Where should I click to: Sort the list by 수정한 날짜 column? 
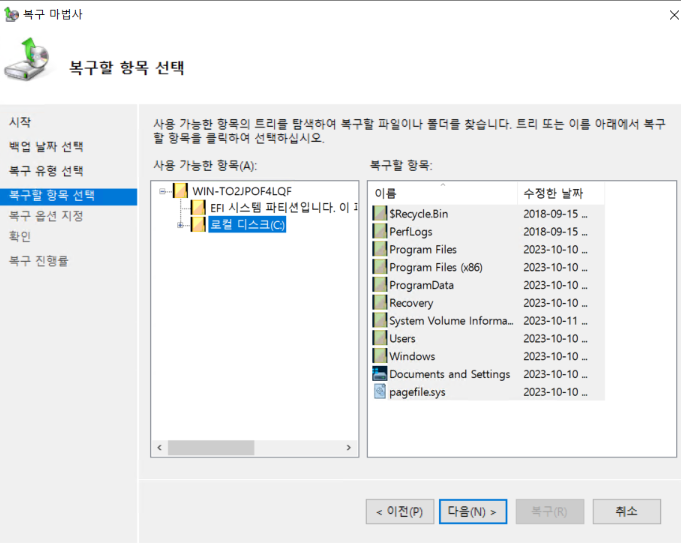click(559, 193)
